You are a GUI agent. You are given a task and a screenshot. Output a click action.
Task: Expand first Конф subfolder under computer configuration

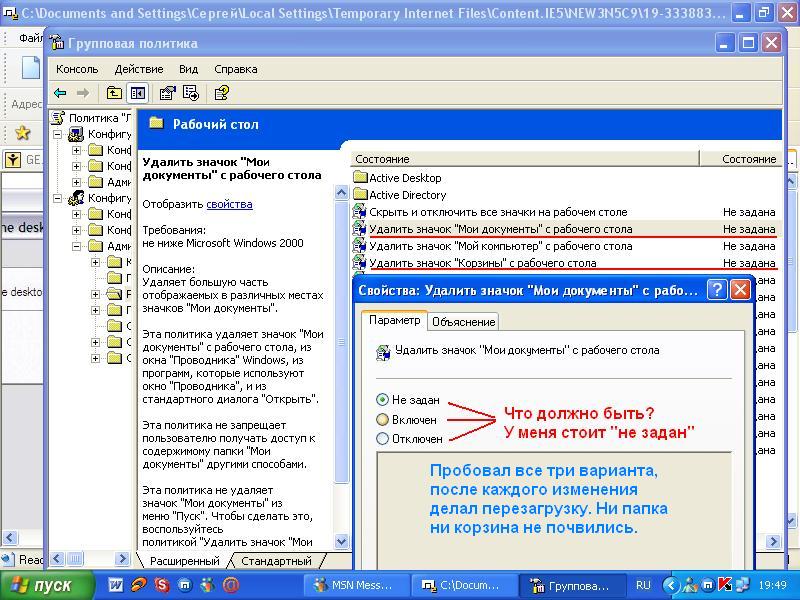pyautogui.click(x=77, y=150)
